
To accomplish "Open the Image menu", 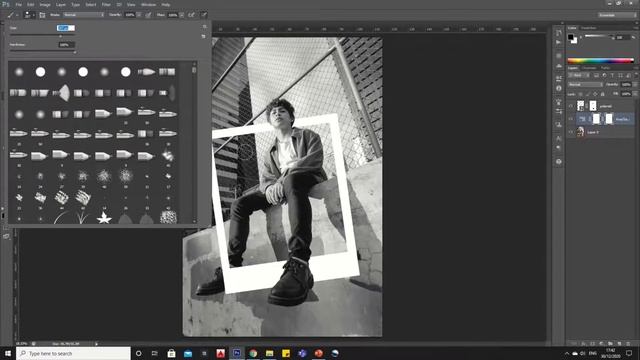I will pos(45,4).
